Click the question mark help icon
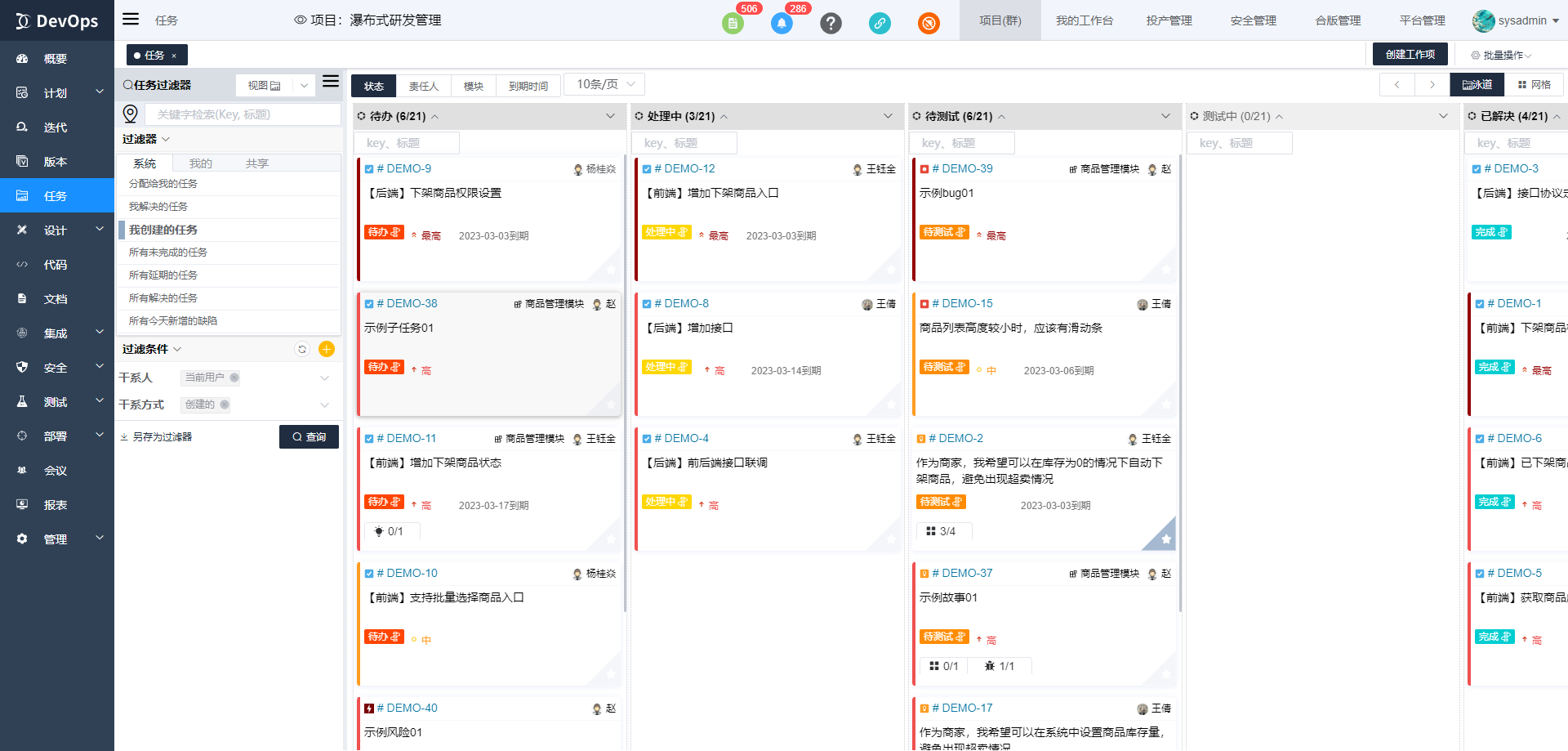 [x=831, y=23]
